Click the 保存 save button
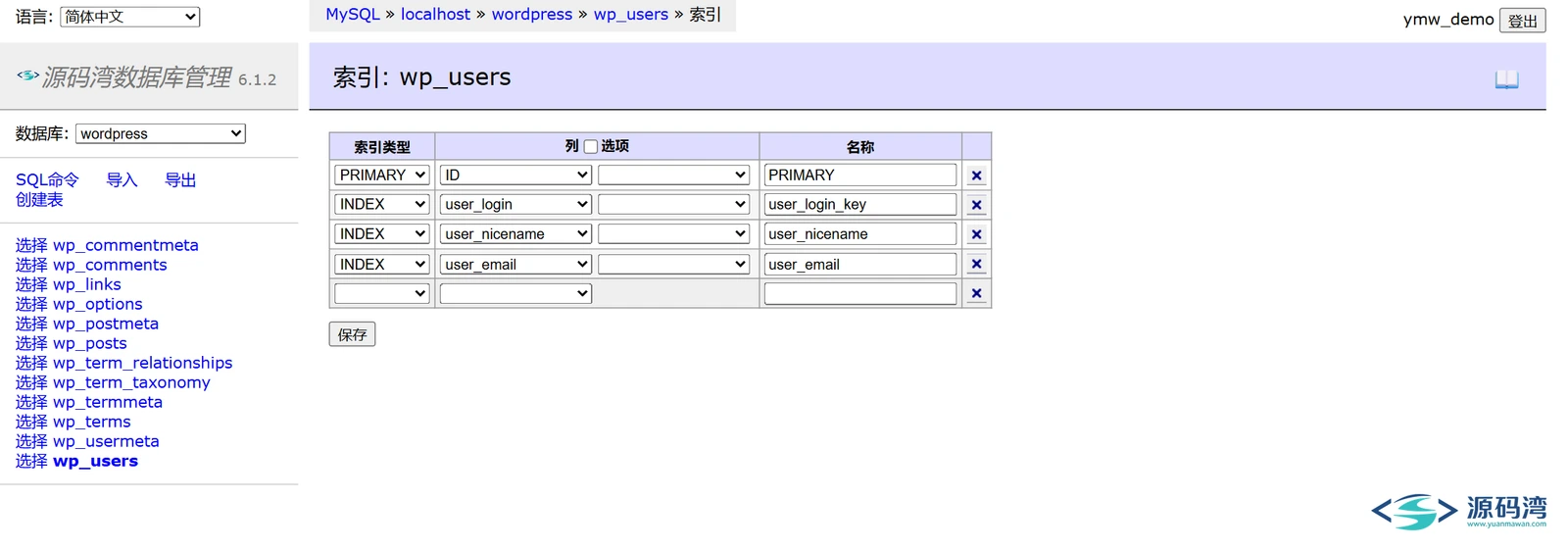The image size is (1568, 550). tap(352, 334)
